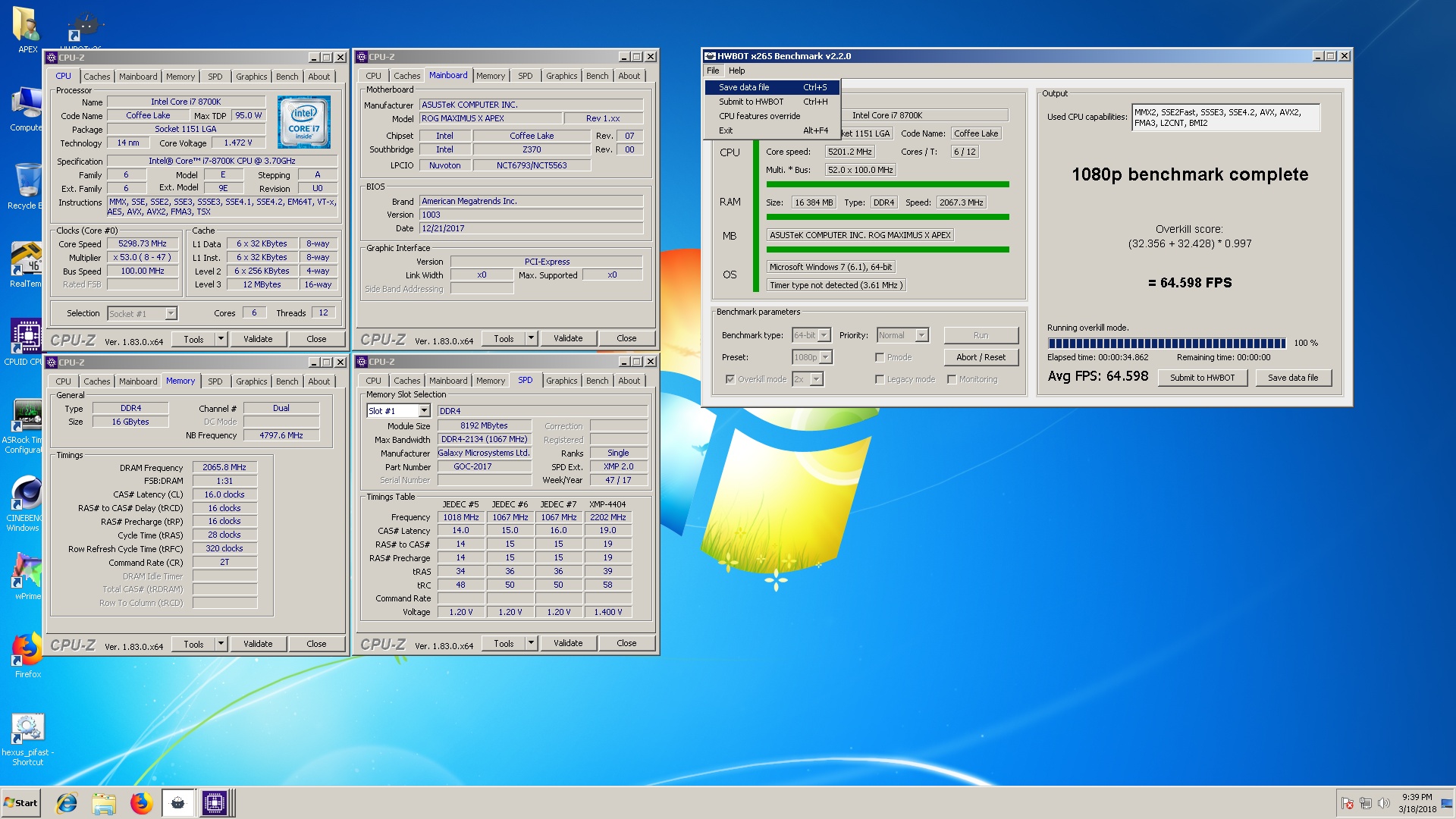
Task: Switch to Graphics tab in CPU-Z Memory window
Action: 251,381
